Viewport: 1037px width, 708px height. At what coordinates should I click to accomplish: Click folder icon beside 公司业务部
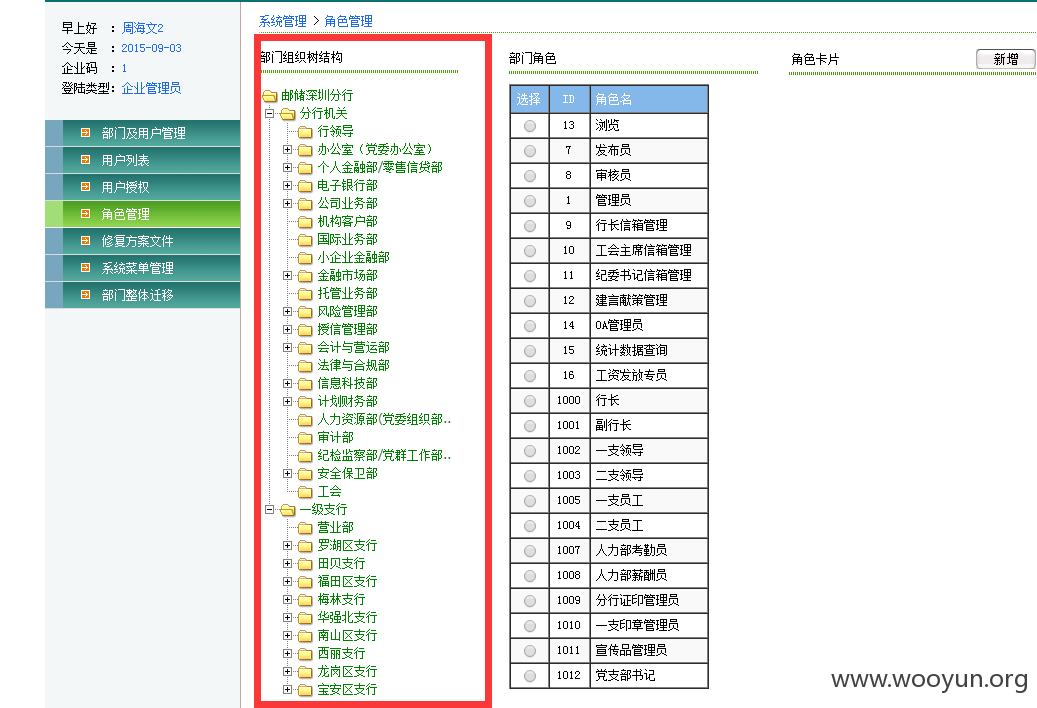305,204
